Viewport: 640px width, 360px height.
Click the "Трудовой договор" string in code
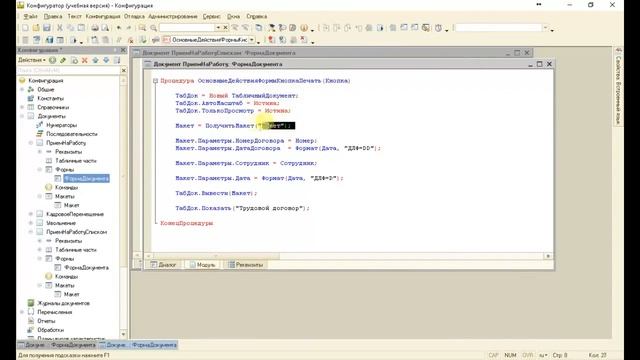tap(270, 208)
